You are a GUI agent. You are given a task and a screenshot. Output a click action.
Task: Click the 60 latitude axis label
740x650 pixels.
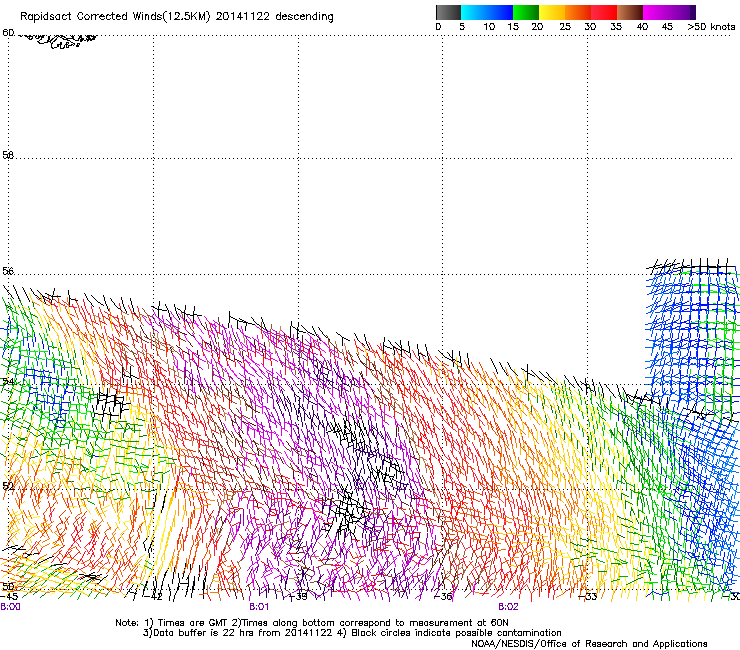click(x=8, y=33)
